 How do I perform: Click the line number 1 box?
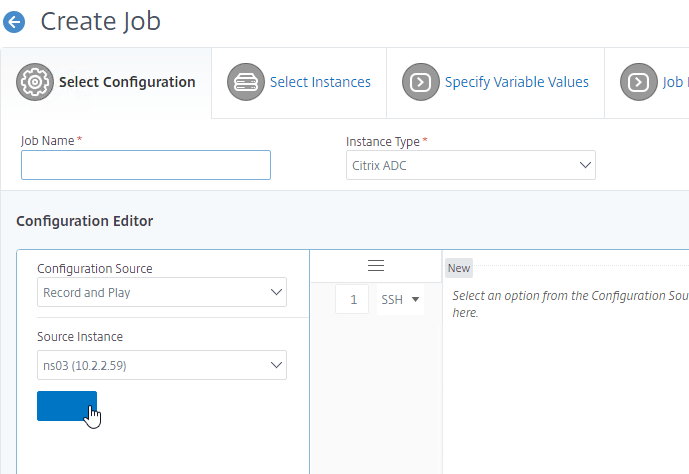pos(352,299)
